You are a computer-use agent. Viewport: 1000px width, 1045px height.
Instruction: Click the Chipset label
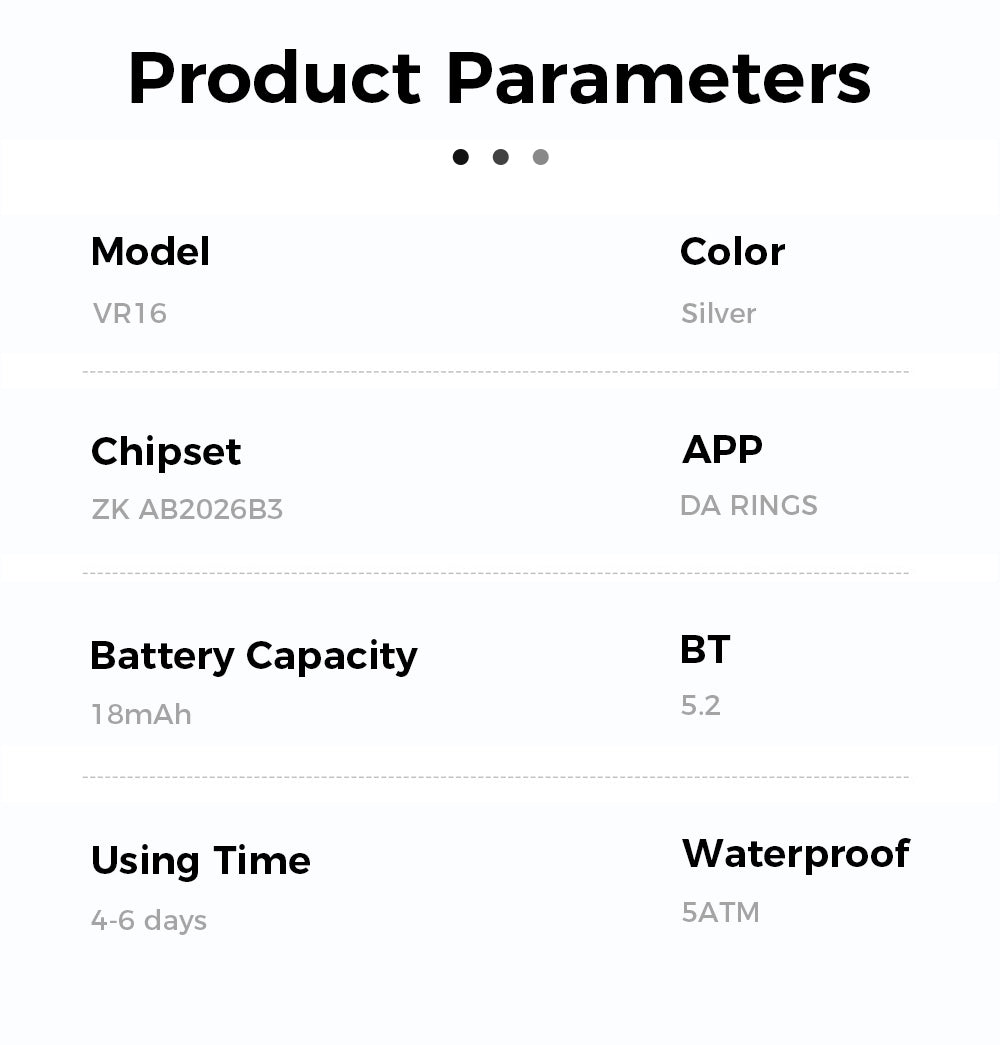point(166,453)
